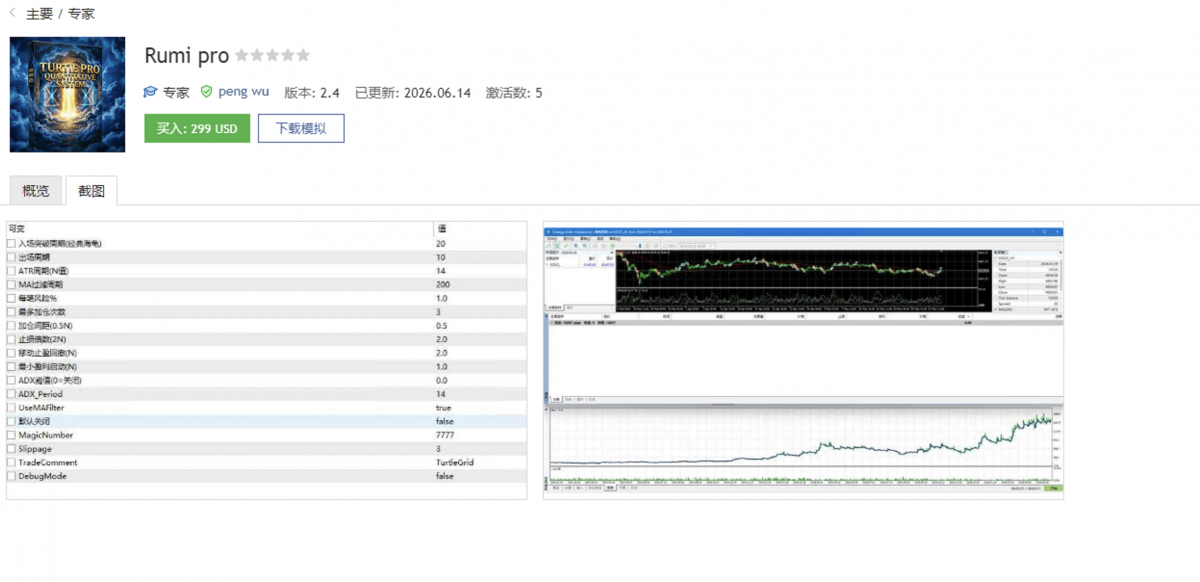
Task: Tick the TradeComment parameter checkbox
Action: click(12, 463)
